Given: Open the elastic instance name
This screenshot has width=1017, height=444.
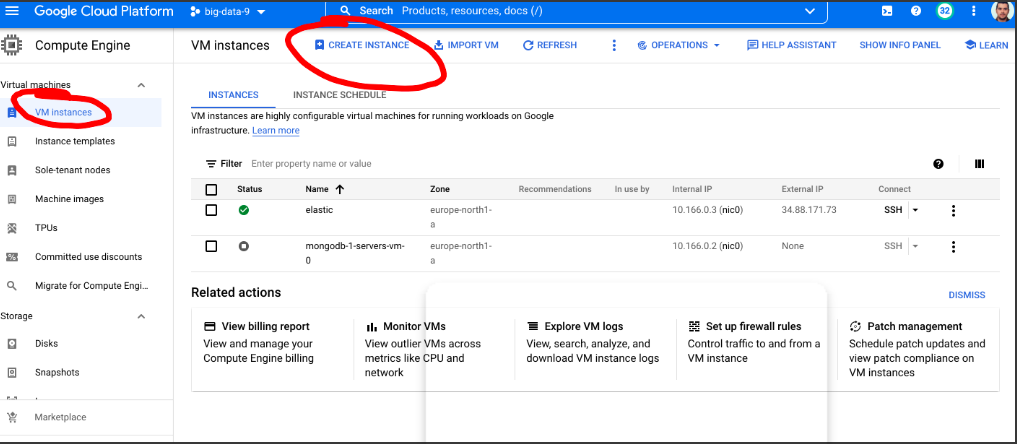Looking at the screenshot, I should pyautogui.click(x=319, y=210).
